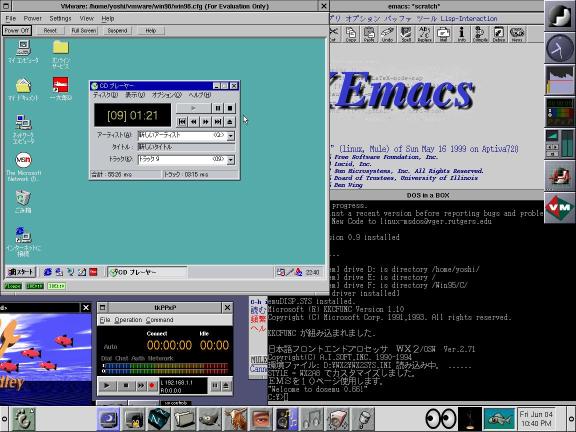This screenshot has height=432, width=576.
Task: Open the My Documents folder icon
Action: pyautogui.click(x=23, y=90)
